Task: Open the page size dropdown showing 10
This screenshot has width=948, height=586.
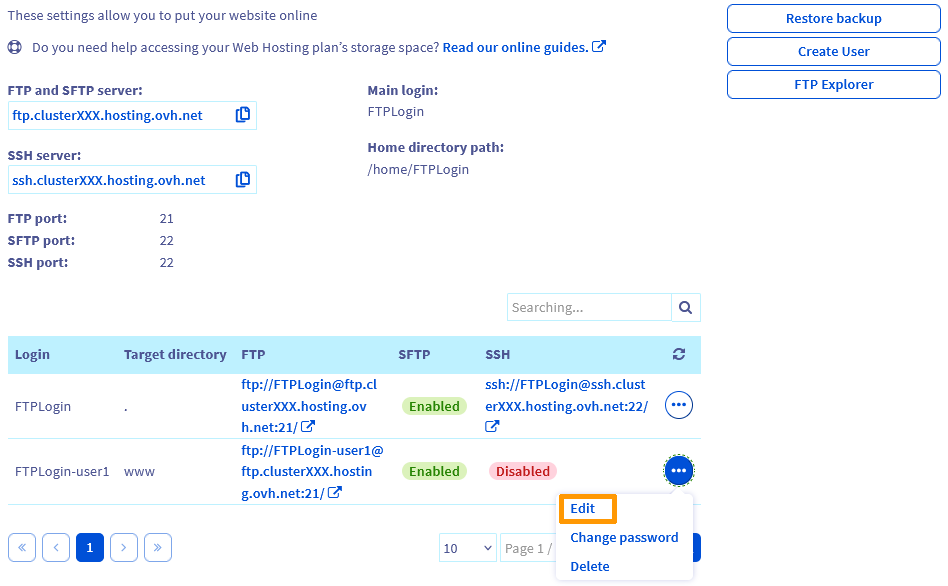Action: coord(467,547)
